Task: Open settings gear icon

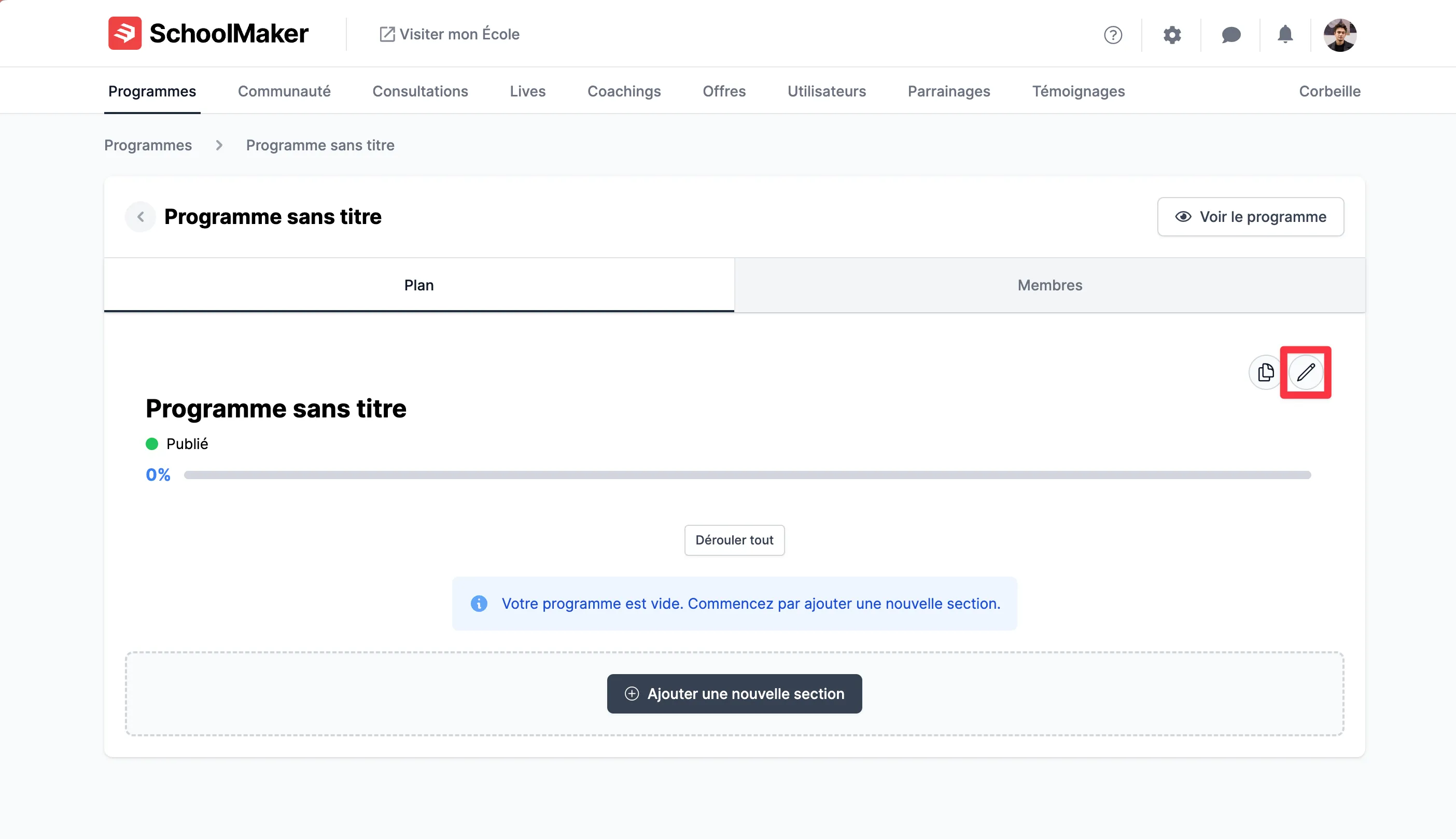Action: (x=1172, y=35)
